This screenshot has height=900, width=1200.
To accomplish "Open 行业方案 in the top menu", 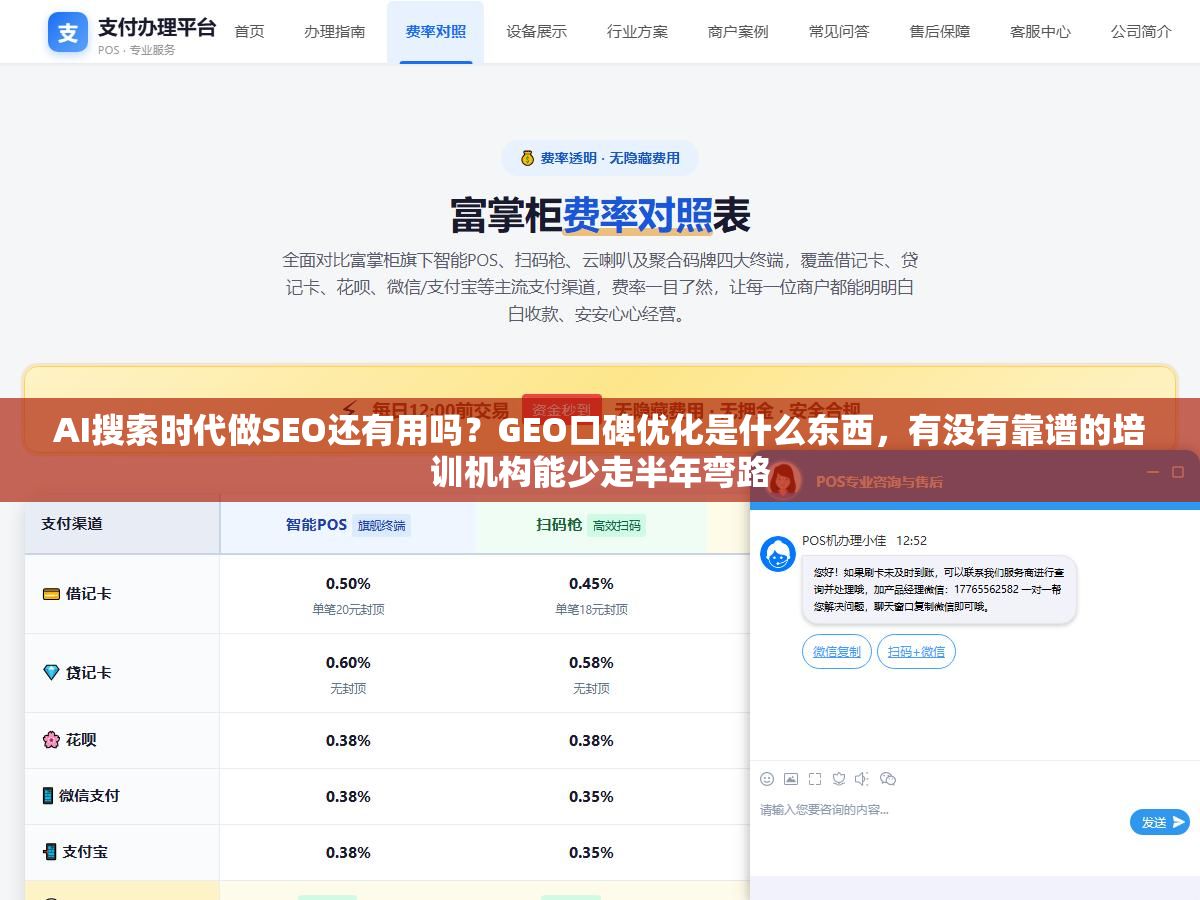I will [637, 32].
